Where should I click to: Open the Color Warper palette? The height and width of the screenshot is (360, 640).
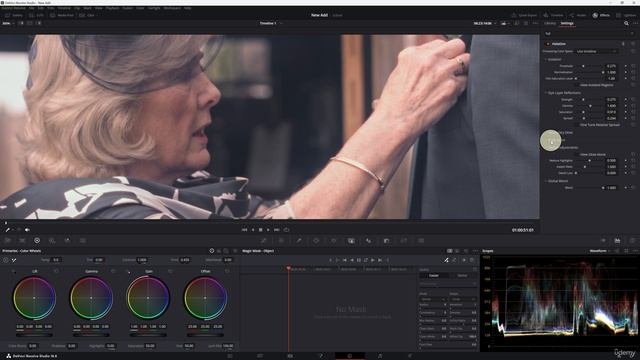(281, 240)
